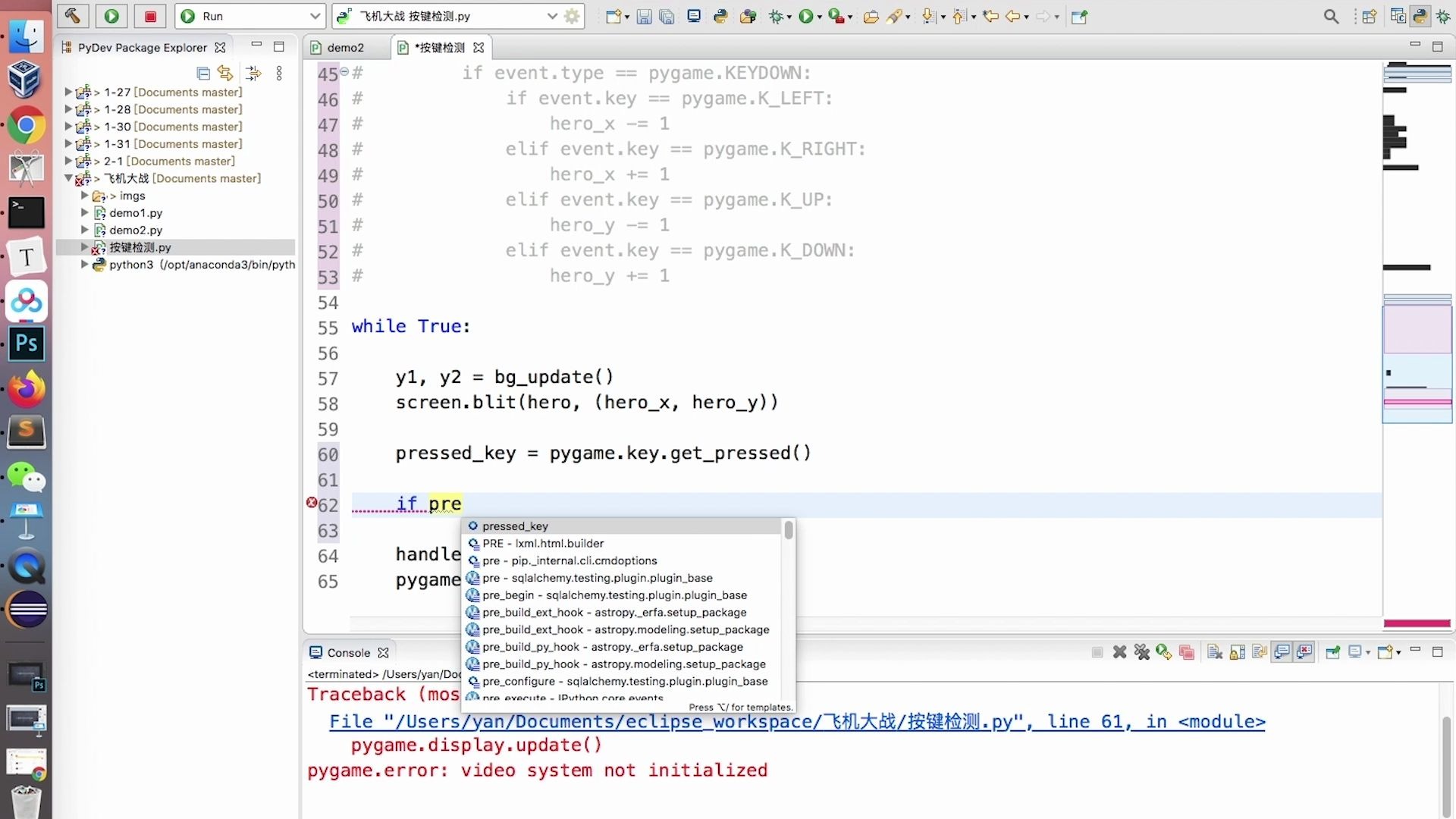Open the Run configuration dropdown
Screen dimensions: 1456x819
pos(314,16)
